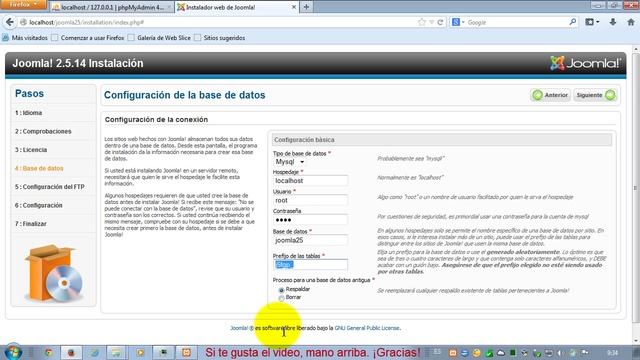This screenshot has width=640, height=360.
Task: Click in the Usuario root field
Action: pyautogui.click(x=310, y=200)
